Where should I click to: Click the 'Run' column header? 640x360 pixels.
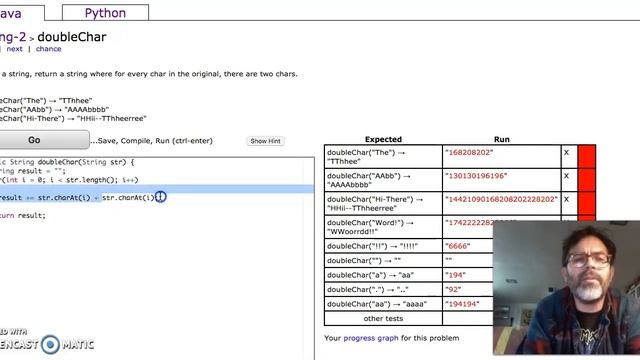502,139
